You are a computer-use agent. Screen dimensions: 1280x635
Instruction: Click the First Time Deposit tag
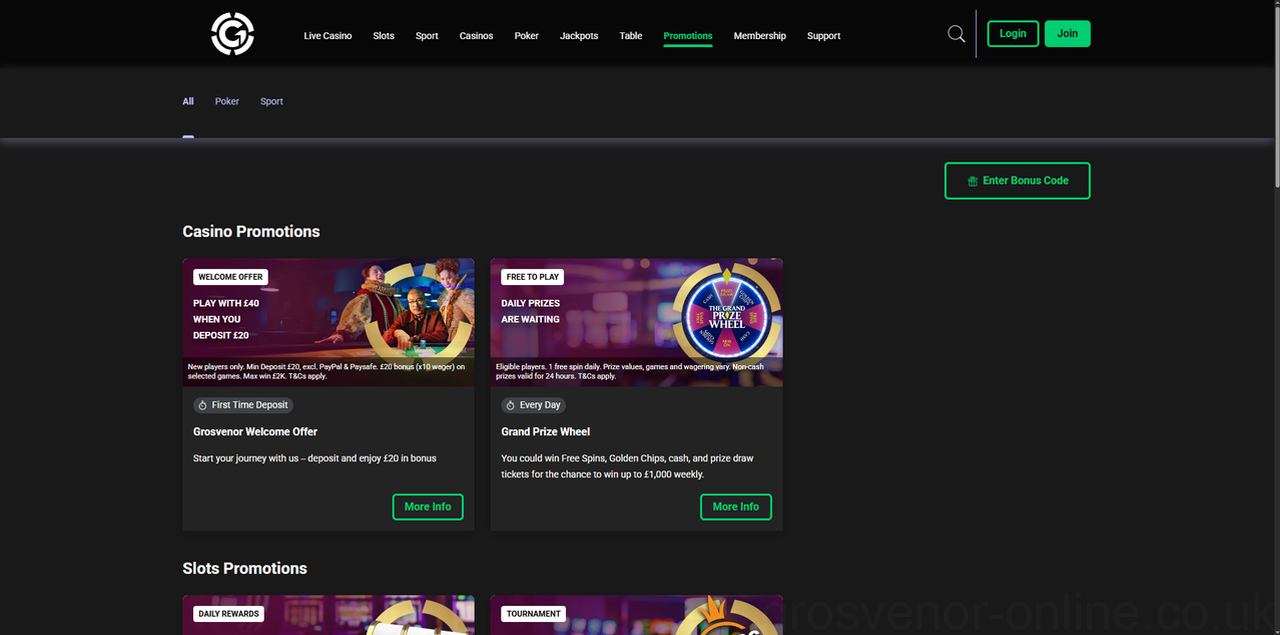243,405
